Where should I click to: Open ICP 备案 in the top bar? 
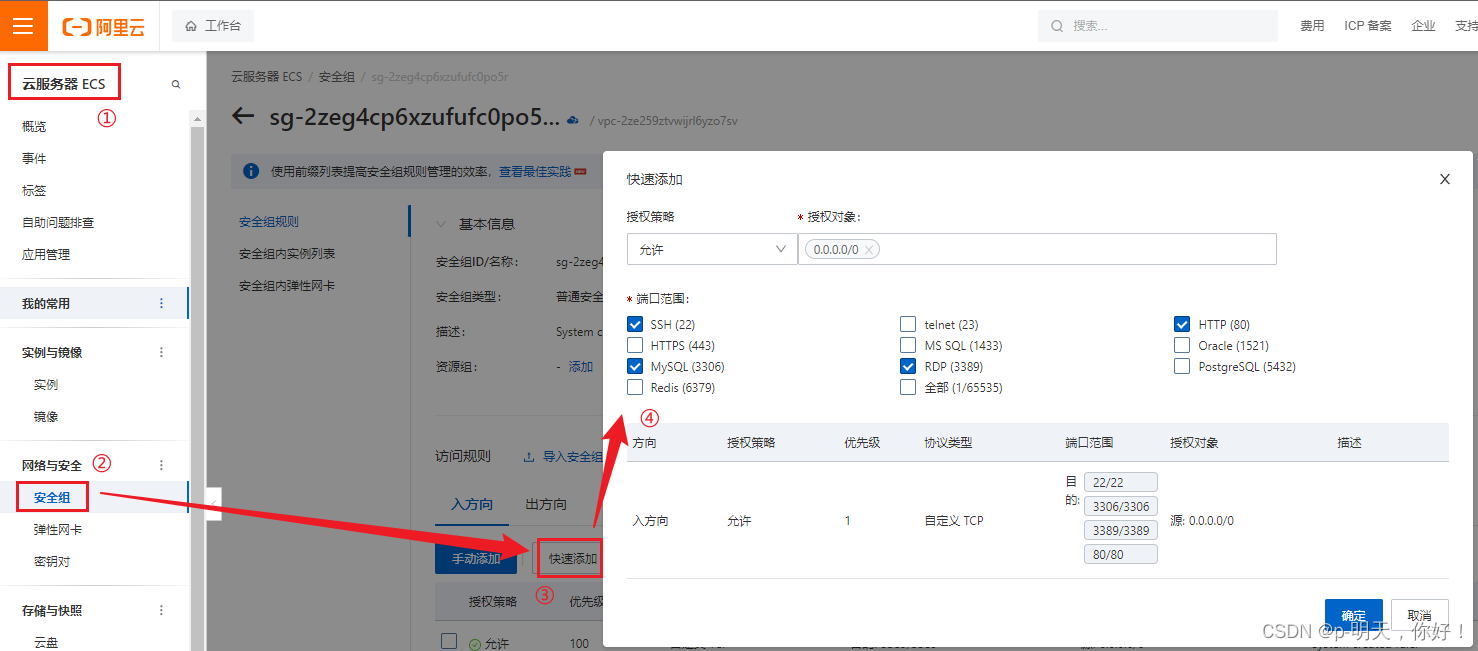(x=1368, y=26)
